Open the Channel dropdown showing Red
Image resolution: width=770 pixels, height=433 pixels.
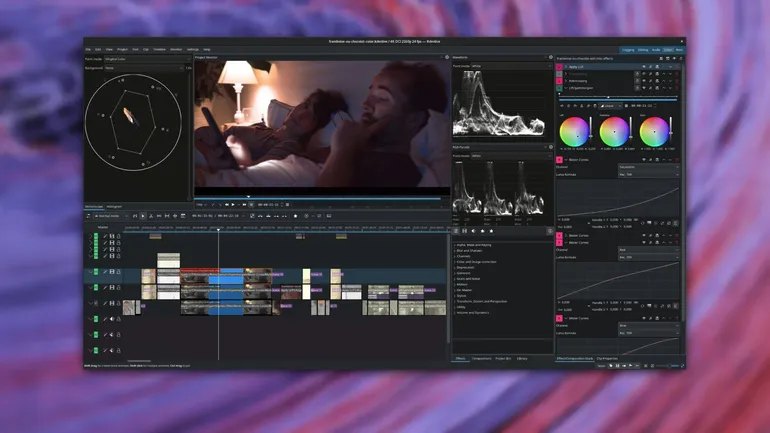[x=648, y=250]
